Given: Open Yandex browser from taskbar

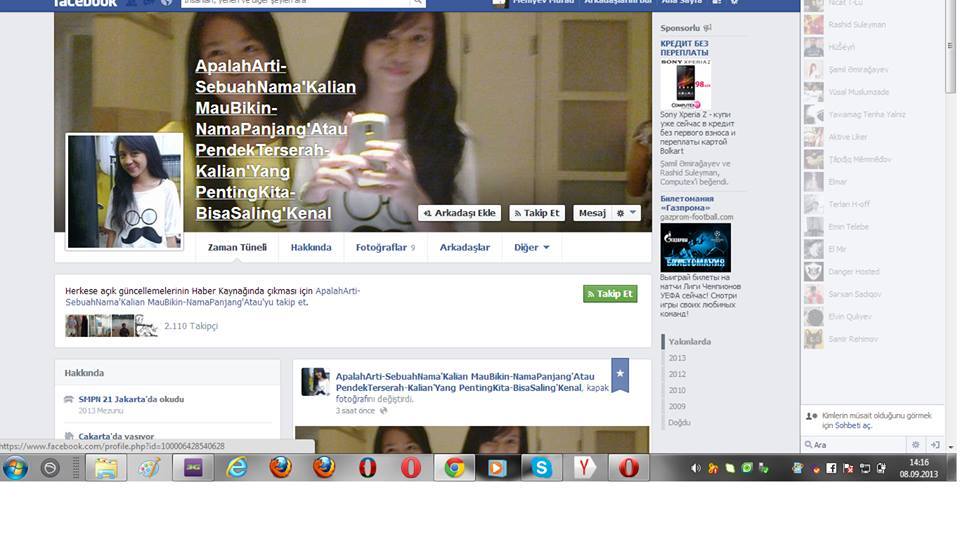Looking at the screenshot, I should pos(584,469).
